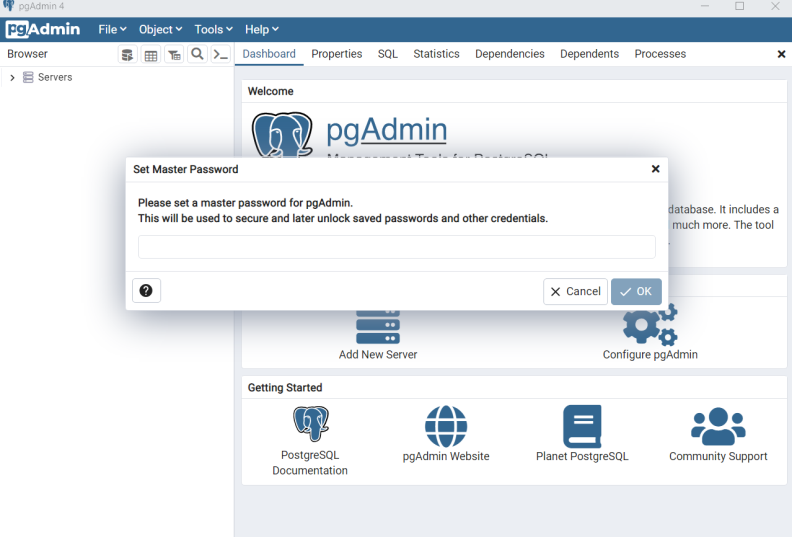The image size is (792, 537).
Task: Click the Filtered Rows toolbar icon
Action: click(174, 55)
